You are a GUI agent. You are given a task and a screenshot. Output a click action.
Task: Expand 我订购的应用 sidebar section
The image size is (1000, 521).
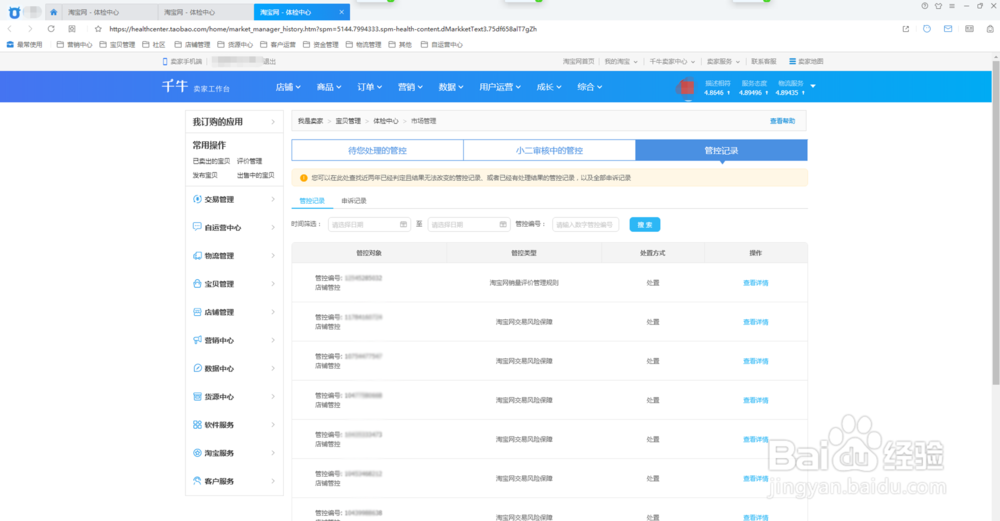[x=234, y=121]
